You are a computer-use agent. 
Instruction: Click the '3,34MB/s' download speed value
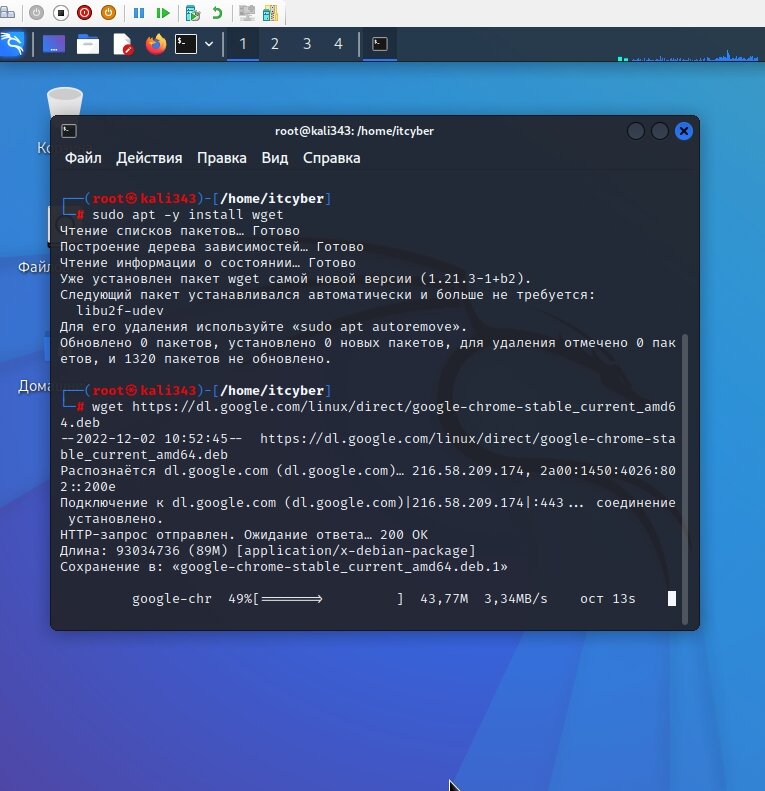click(515, 599)
